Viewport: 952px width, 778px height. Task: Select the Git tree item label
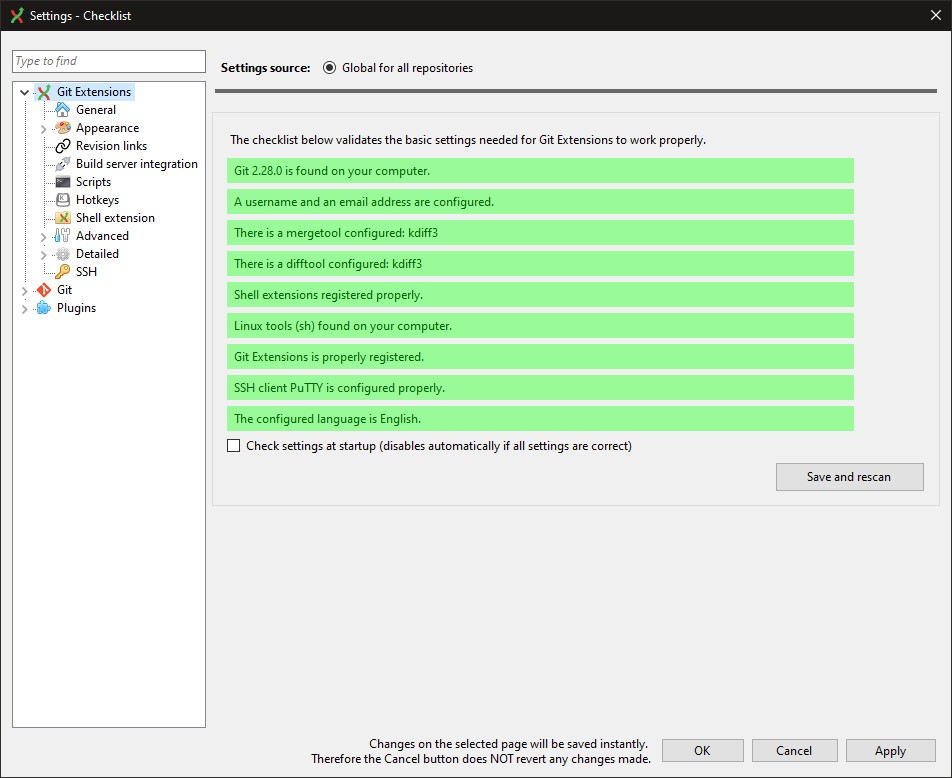pos(64,290)
